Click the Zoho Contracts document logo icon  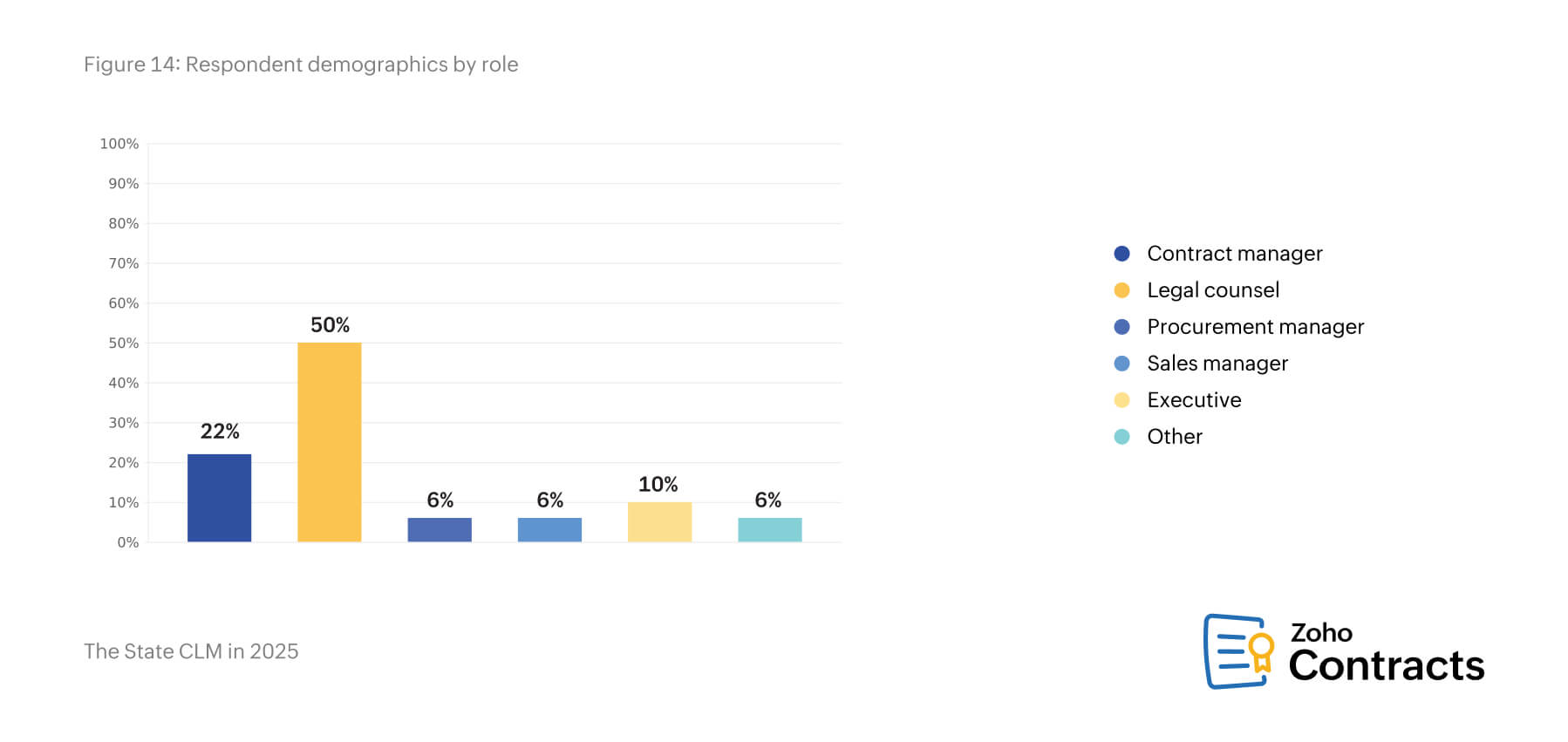point(1237,651)
